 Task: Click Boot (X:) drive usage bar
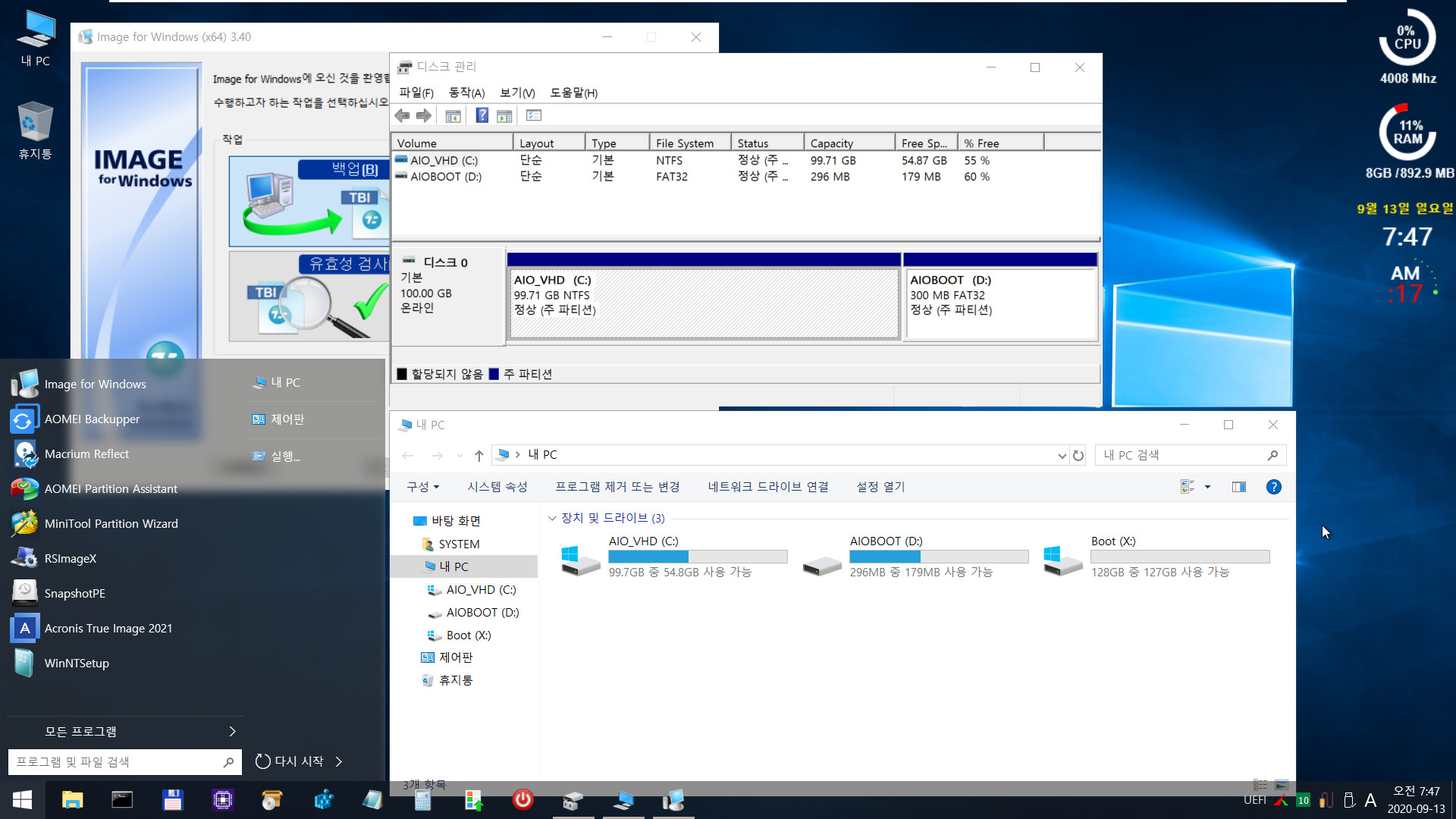[1180, 557]
